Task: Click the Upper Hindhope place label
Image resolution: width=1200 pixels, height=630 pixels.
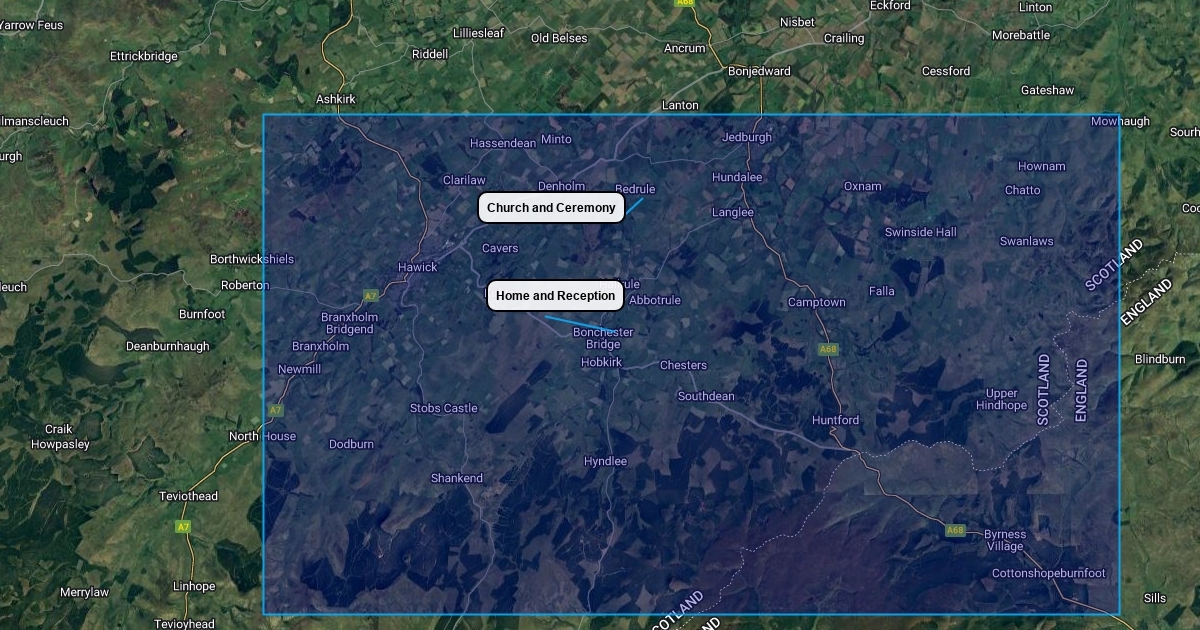Action: point(1001,399)
